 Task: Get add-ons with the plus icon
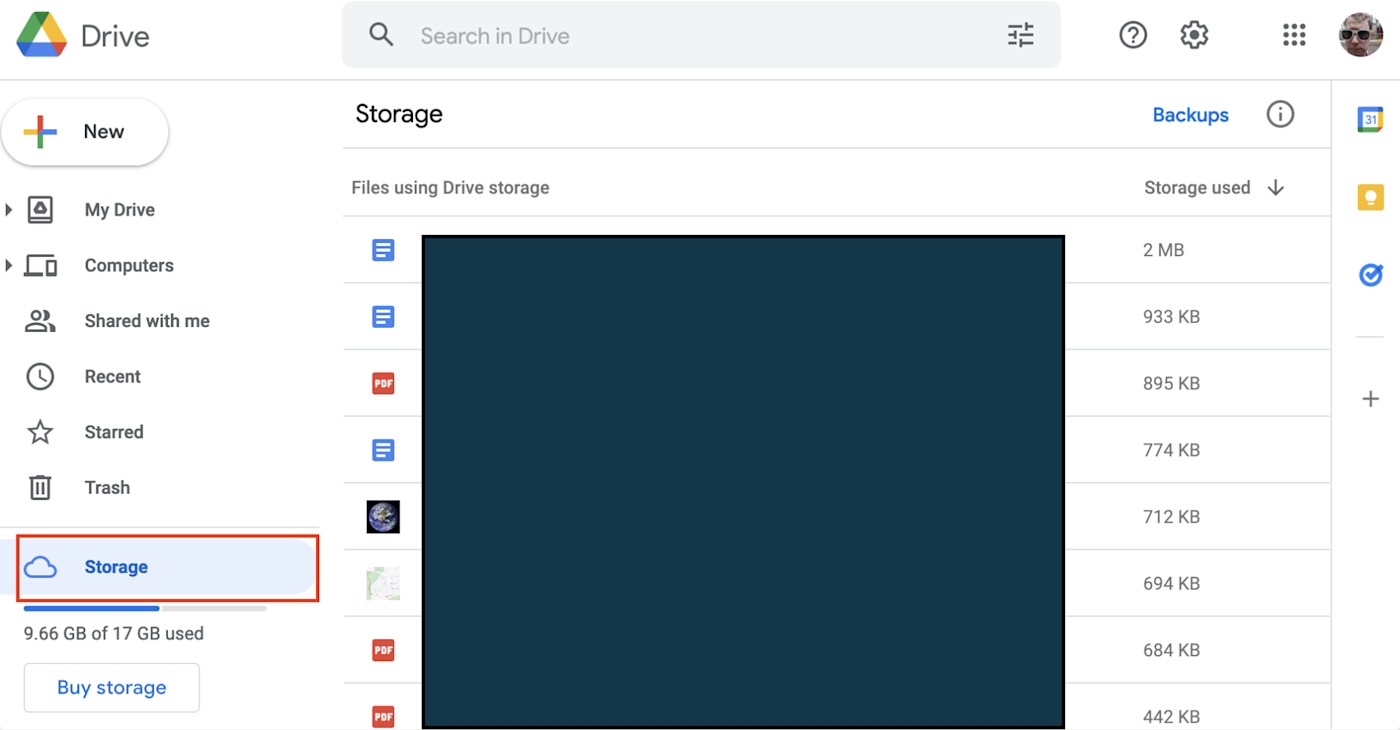coord(1370,399)
